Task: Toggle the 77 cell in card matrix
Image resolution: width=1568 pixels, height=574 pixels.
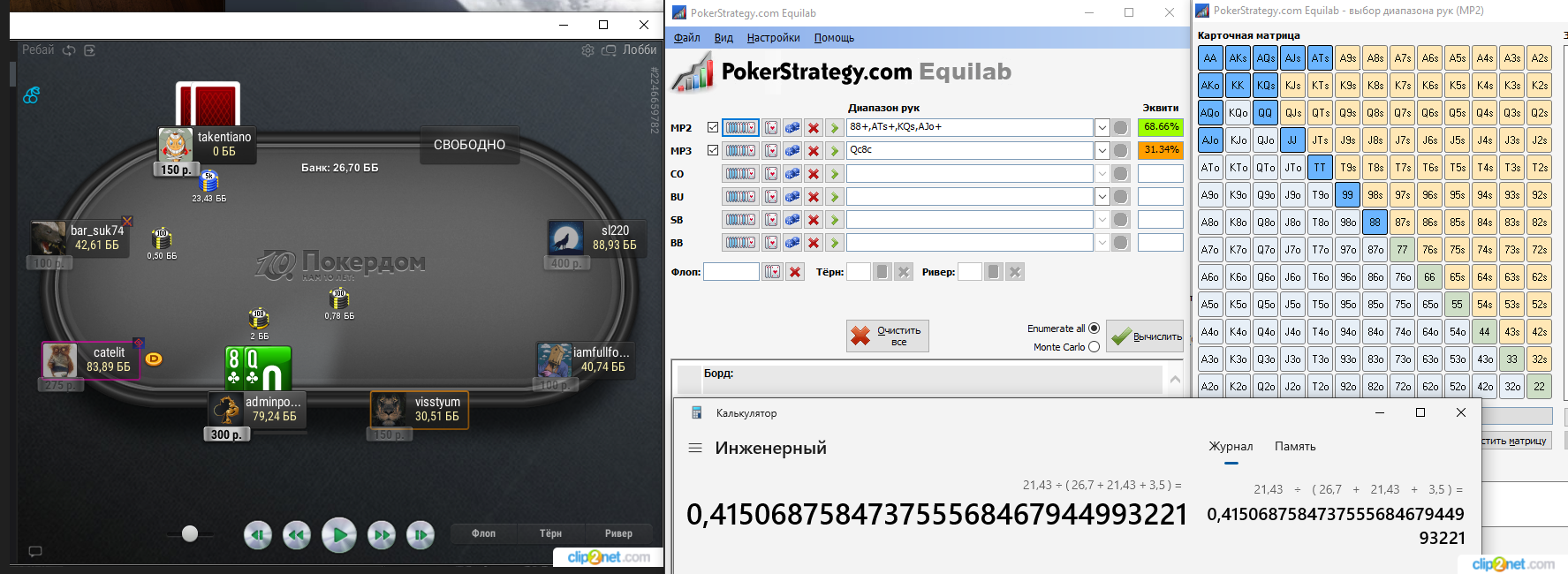Action: (x=1402, y=250)
